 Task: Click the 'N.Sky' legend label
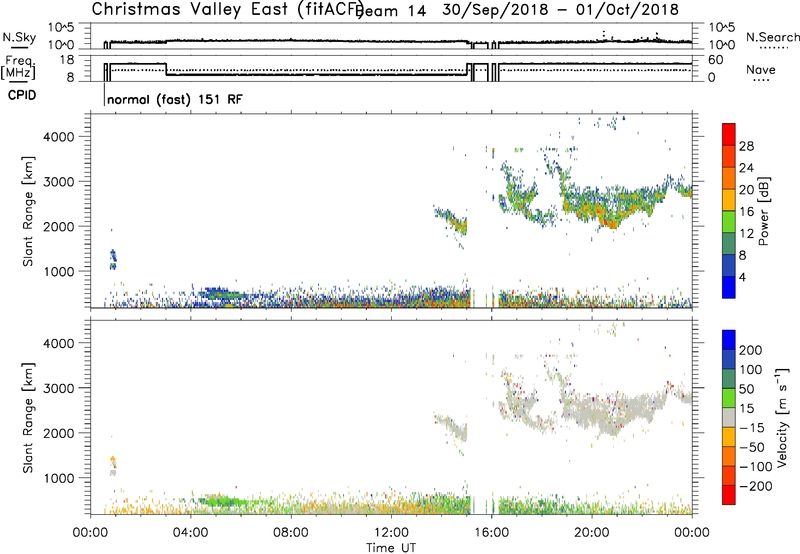(x=19, y=37)
